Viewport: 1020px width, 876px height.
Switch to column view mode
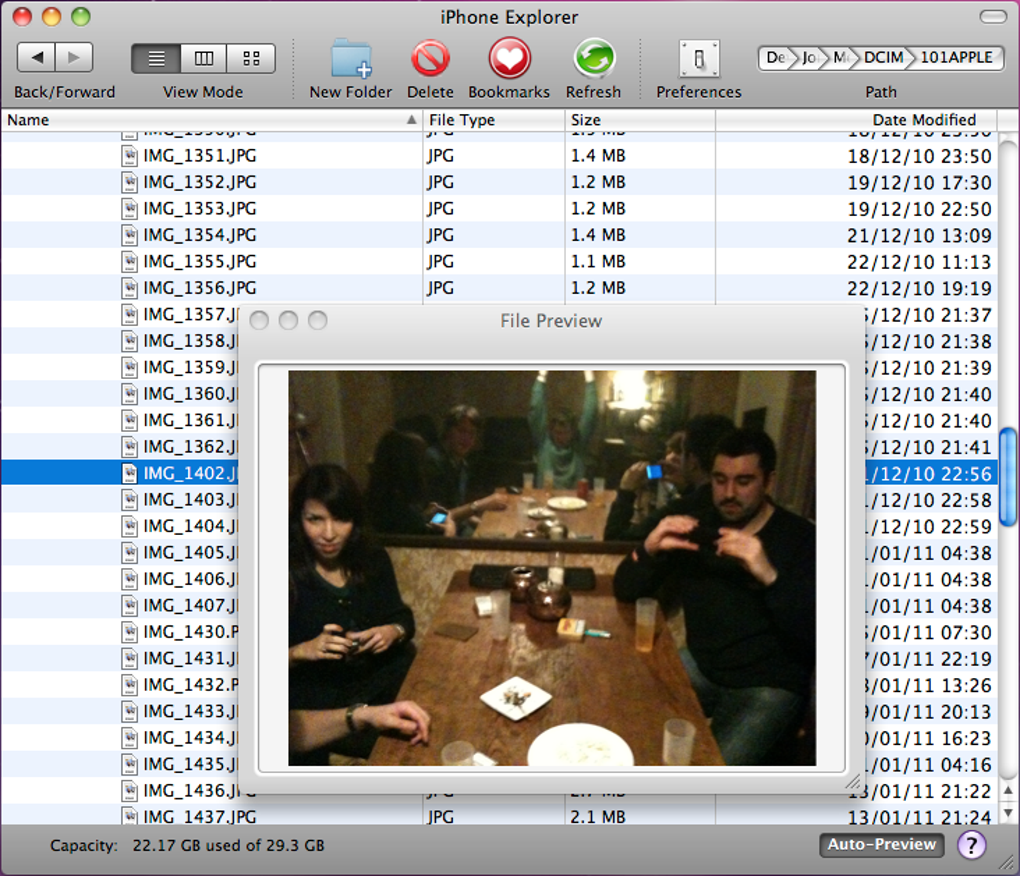coord(204,59)
